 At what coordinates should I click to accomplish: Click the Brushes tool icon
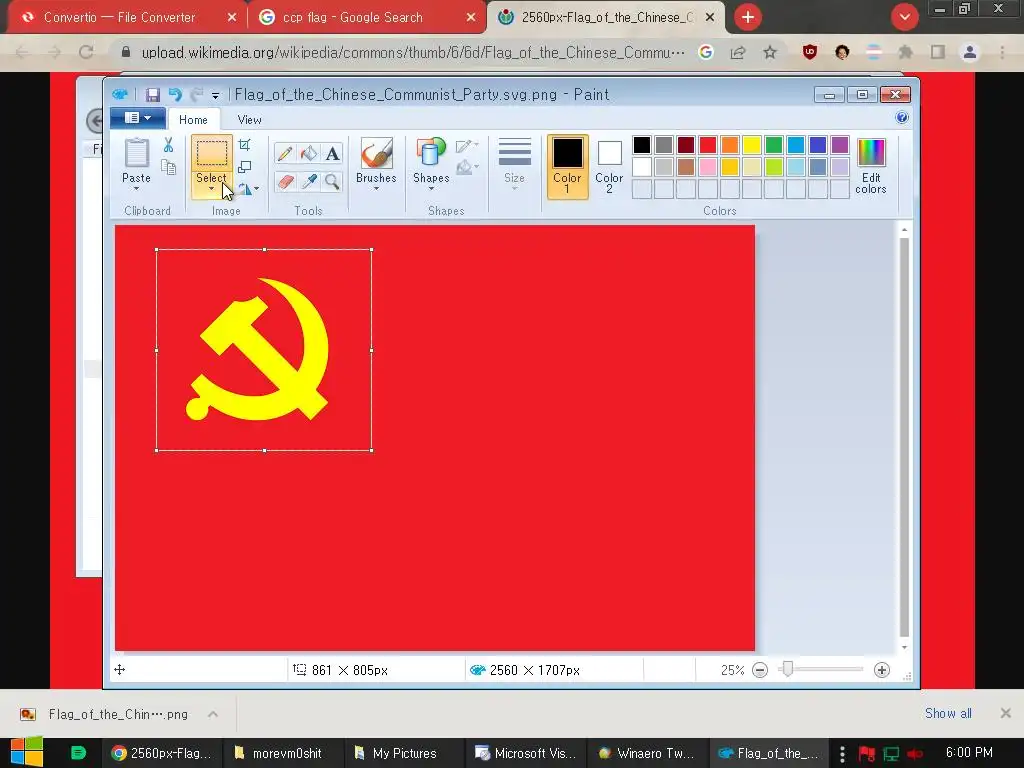[x=376, y=154]
